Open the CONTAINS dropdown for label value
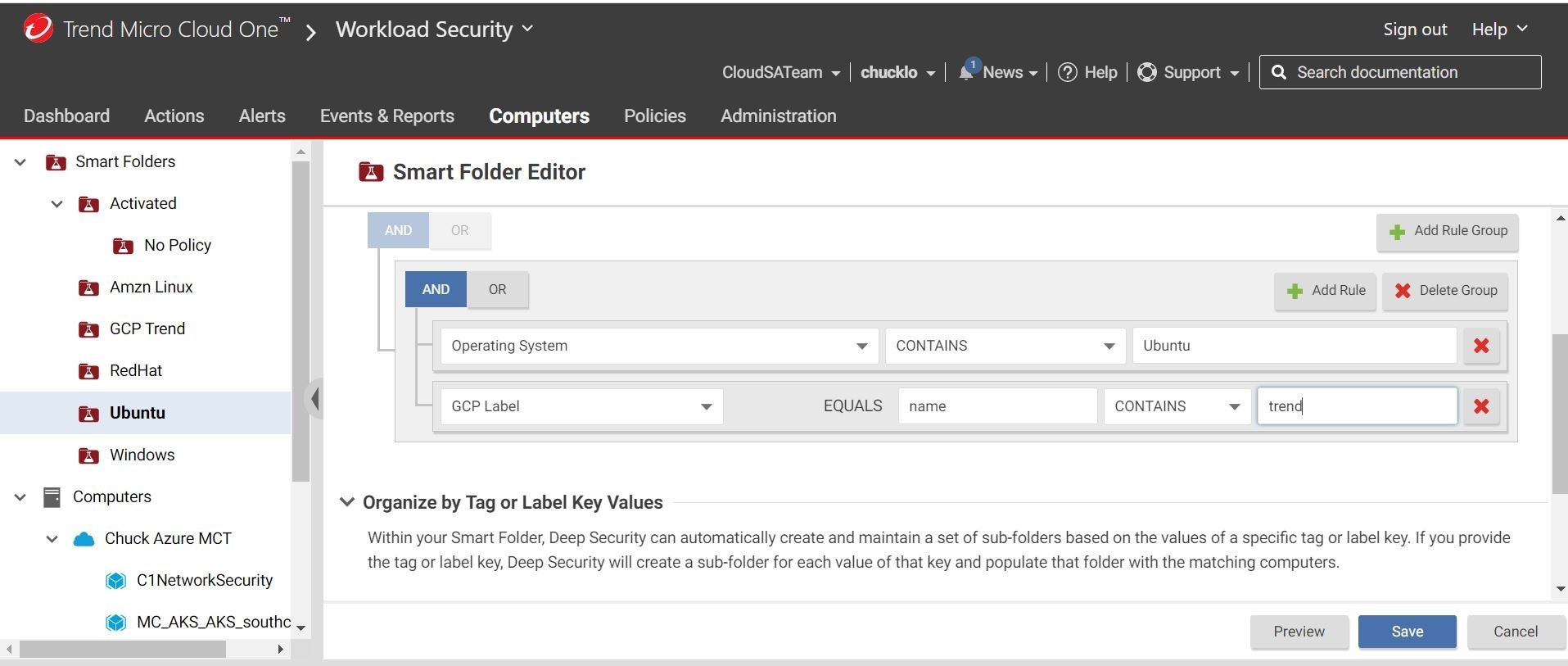Viewport: 1568px width, 666px height. pyautogui.click(x=1177, y=406)
